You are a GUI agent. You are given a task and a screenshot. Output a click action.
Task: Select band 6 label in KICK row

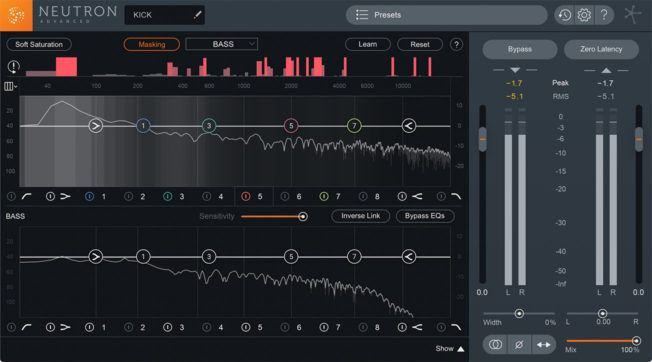click(299, 196)
